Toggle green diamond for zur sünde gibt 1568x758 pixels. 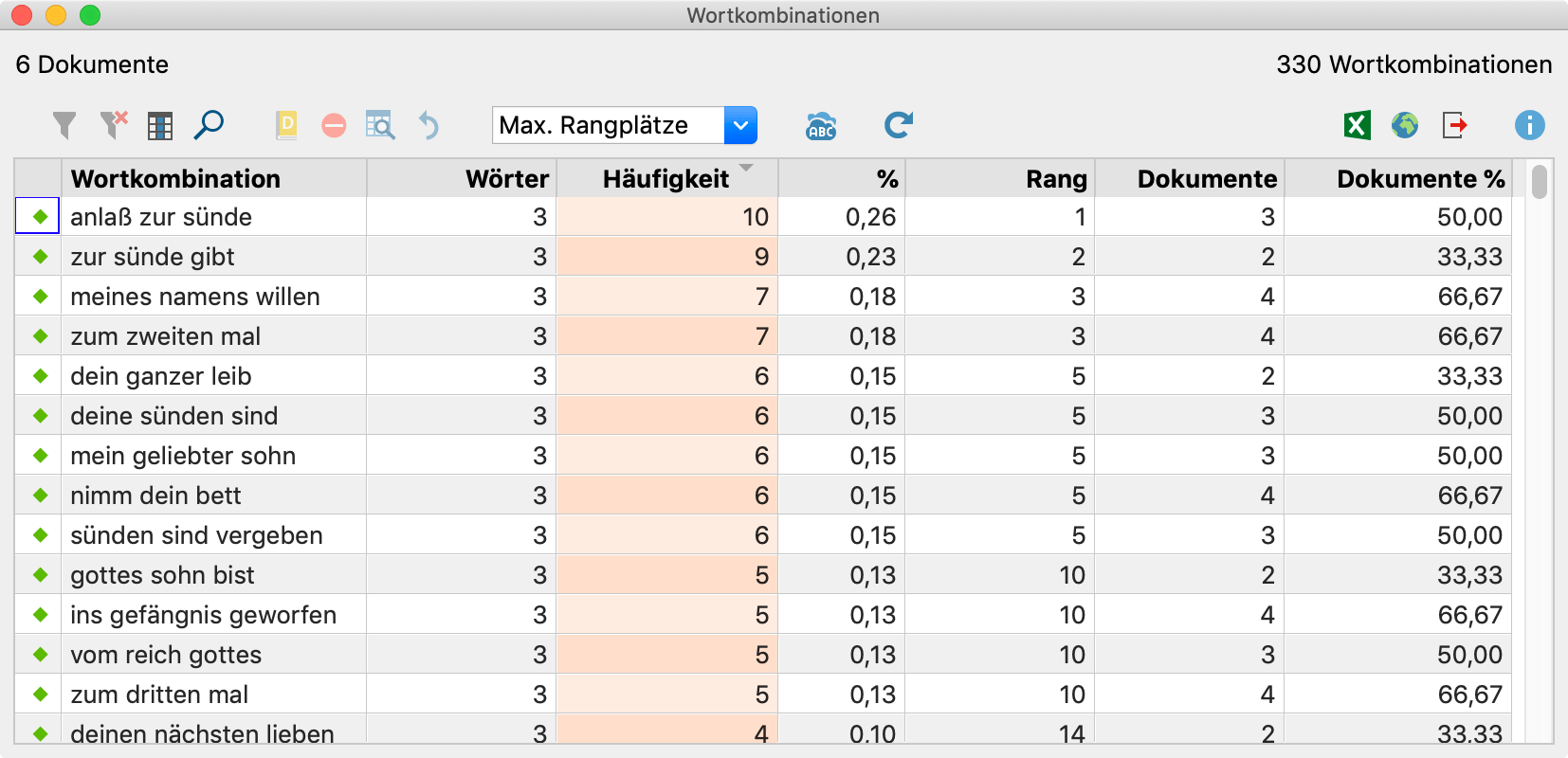40,257
